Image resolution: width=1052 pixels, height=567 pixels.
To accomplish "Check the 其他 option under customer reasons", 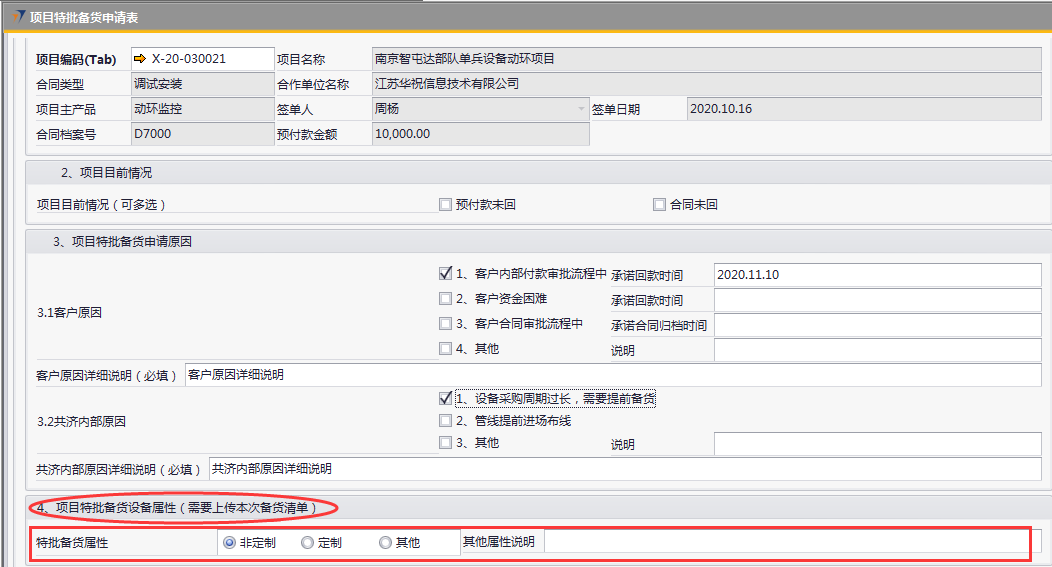I will coord(446,349).
